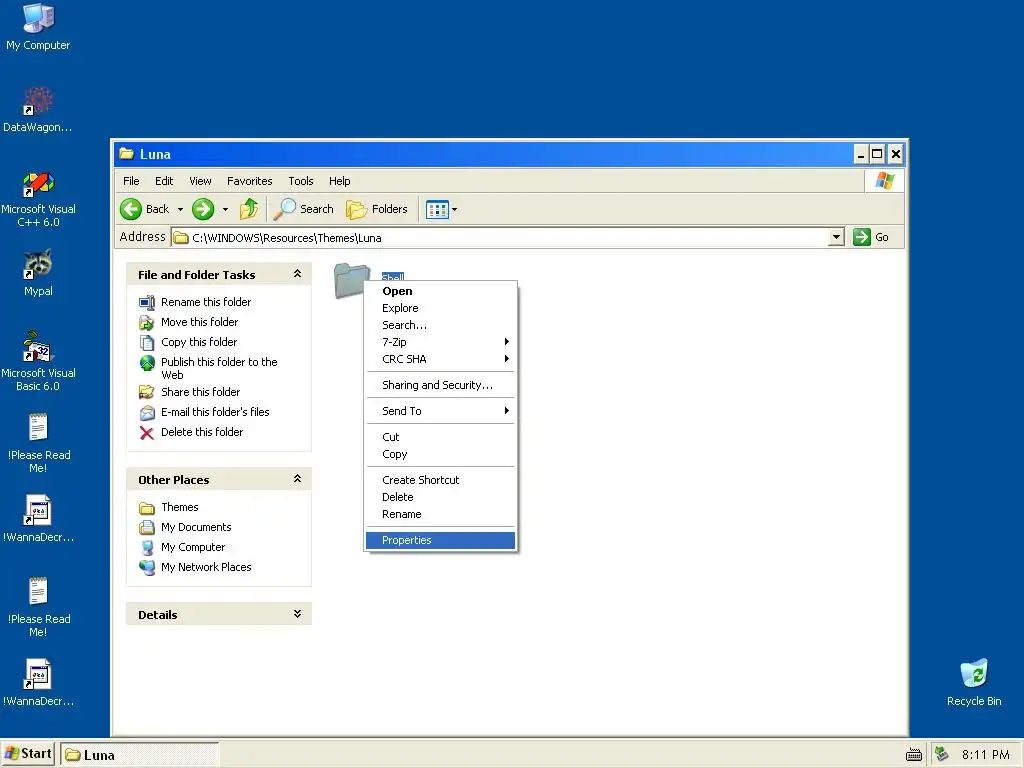
Task: Choose Open from the context menu
Action: point(440,291)
